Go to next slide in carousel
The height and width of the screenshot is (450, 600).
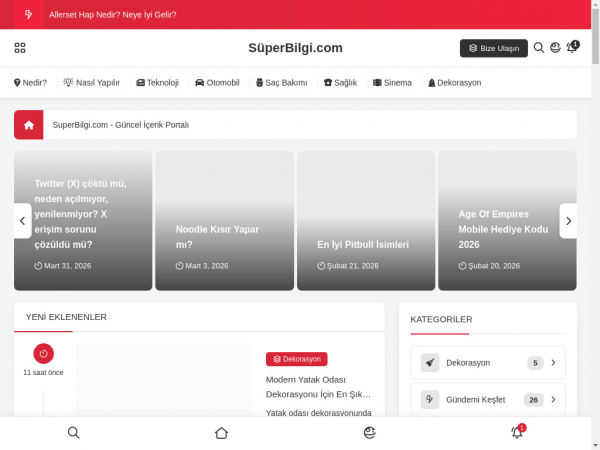tap(568, 221)
